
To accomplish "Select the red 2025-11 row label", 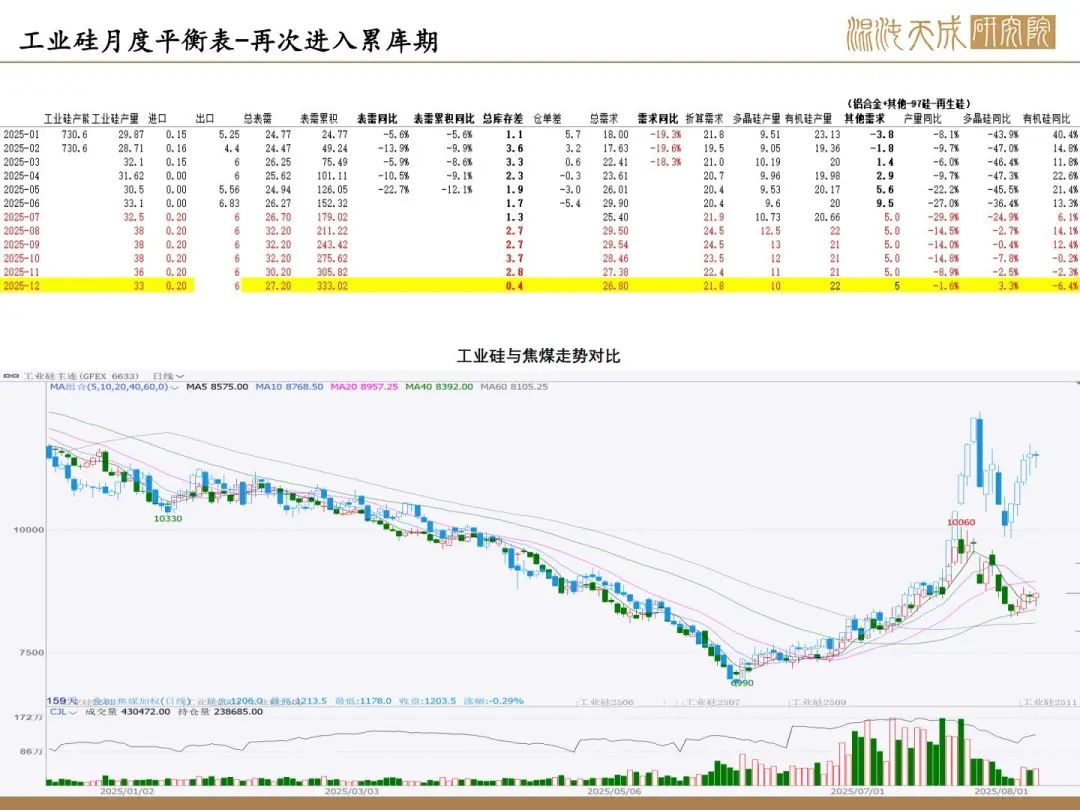I will (21, 272).
